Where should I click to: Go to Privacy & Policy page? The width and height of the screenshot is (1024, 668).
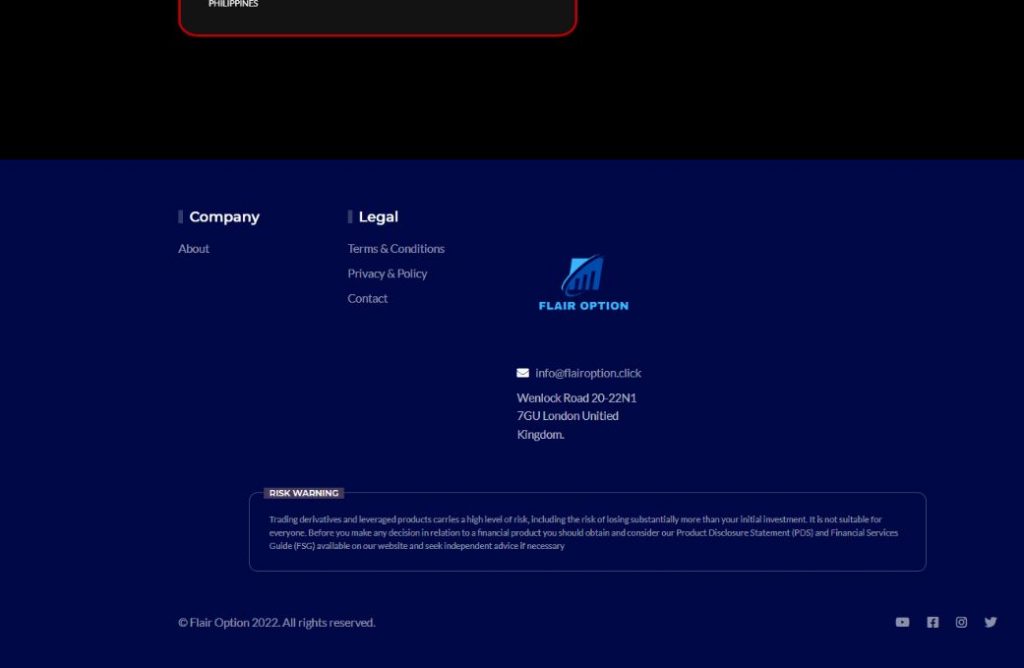click(387, 274)
